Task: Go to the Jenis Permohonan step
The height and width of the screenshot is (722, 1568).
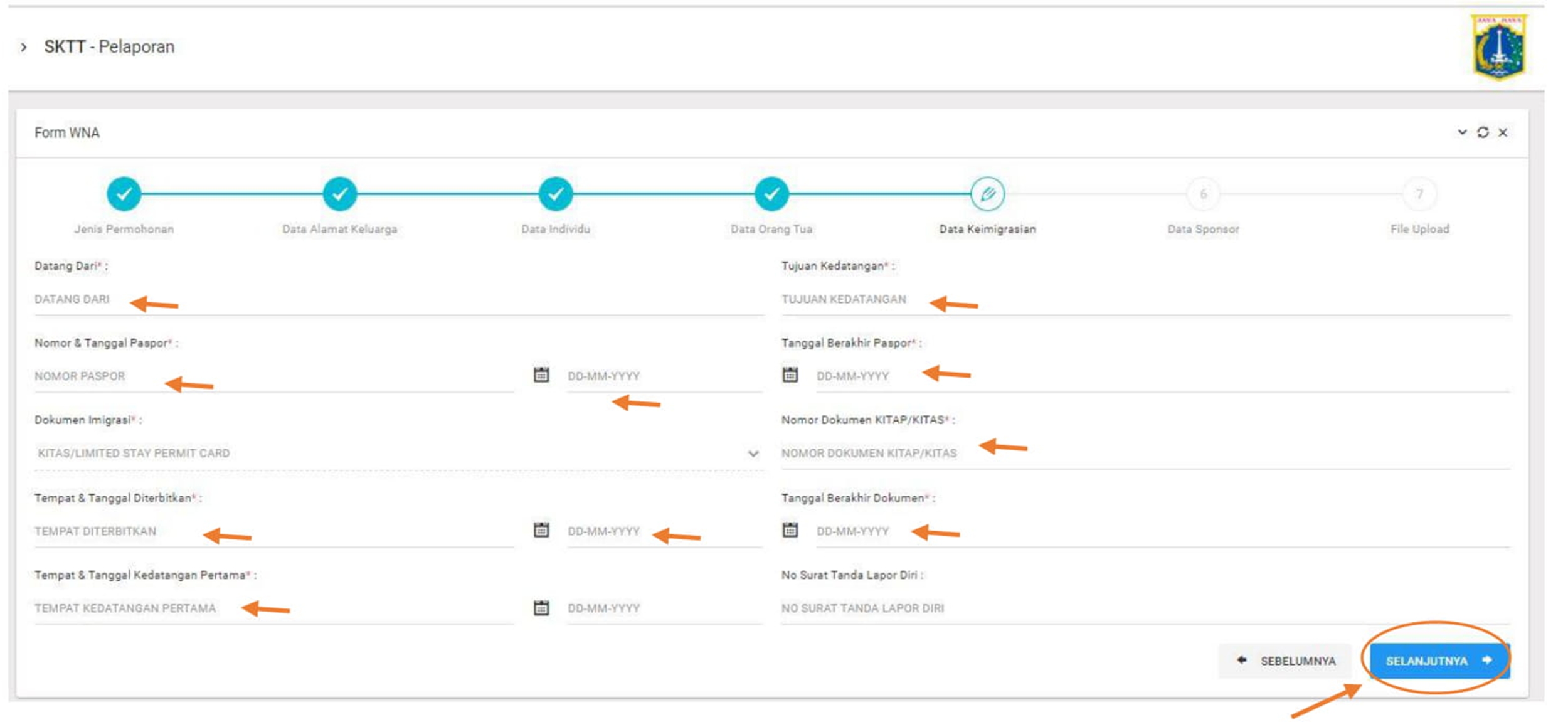Action: pyautogui.click(x=124, y=194)
